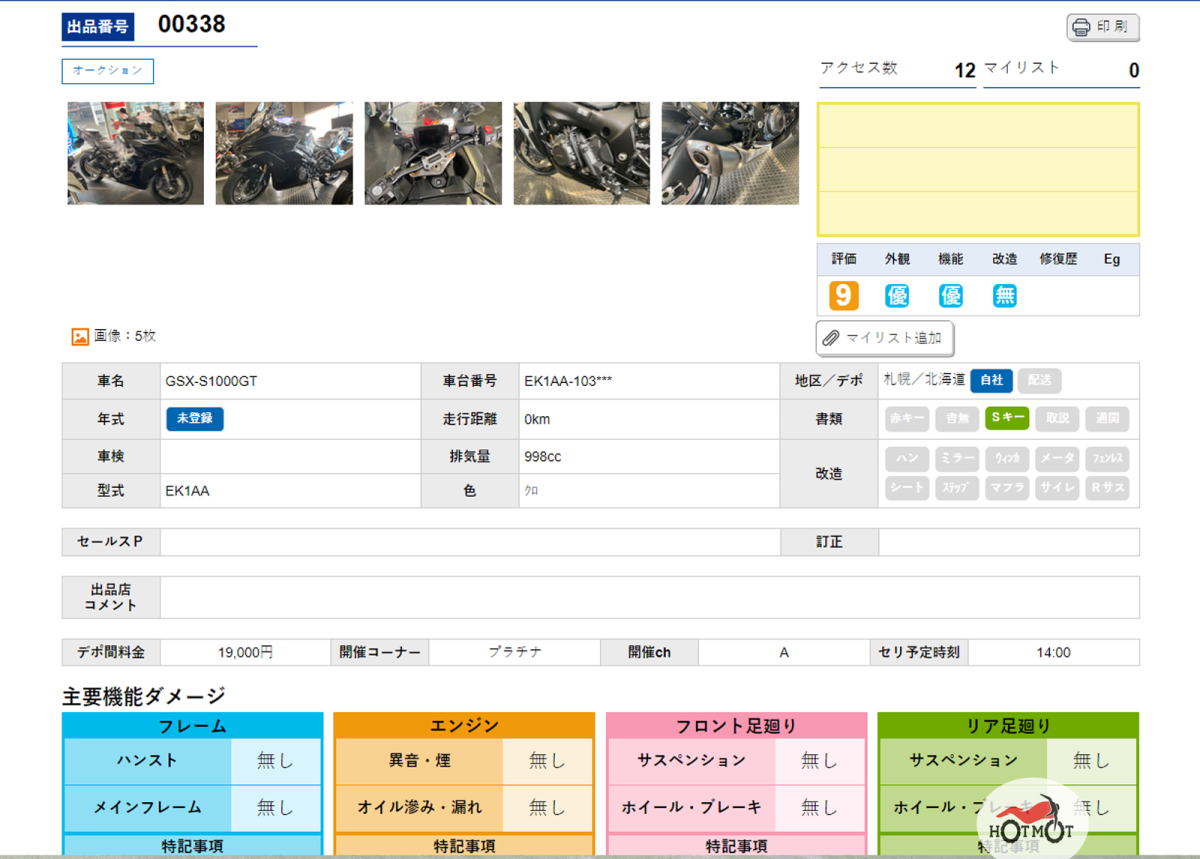Click the blue フレーム damage header
This screenshot has height=859, width=1200.
192,726
